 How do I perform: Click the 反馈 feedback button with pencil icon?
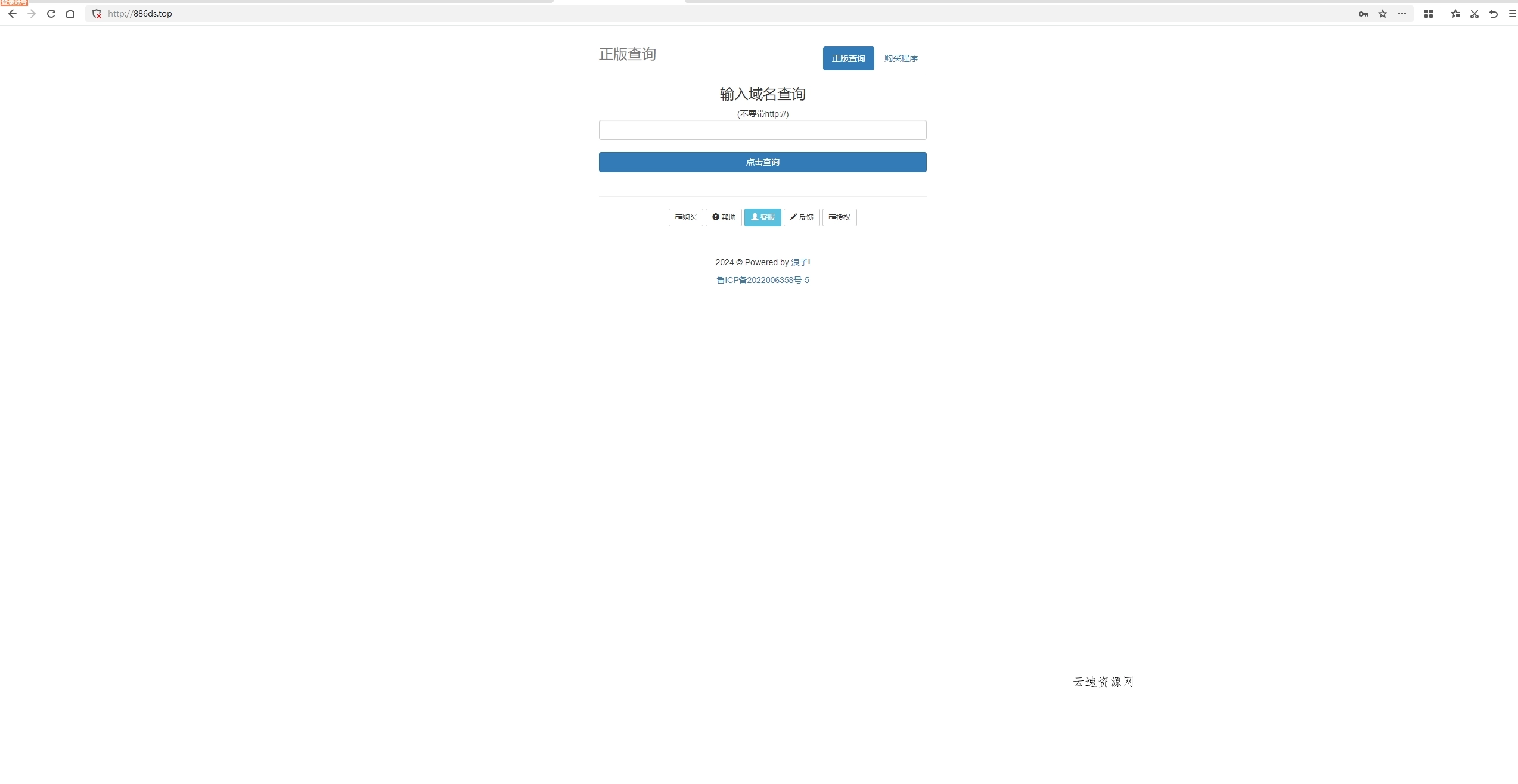click(x=801, y=217)
